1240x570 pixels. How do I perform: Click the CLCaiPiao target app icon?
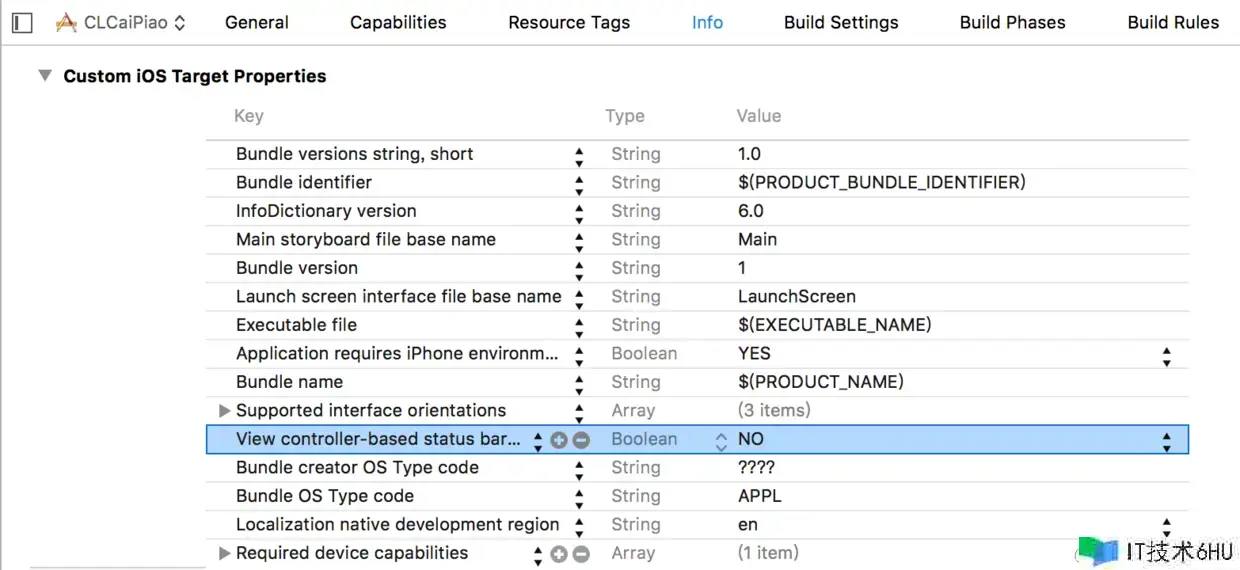(x=66, y=22)
